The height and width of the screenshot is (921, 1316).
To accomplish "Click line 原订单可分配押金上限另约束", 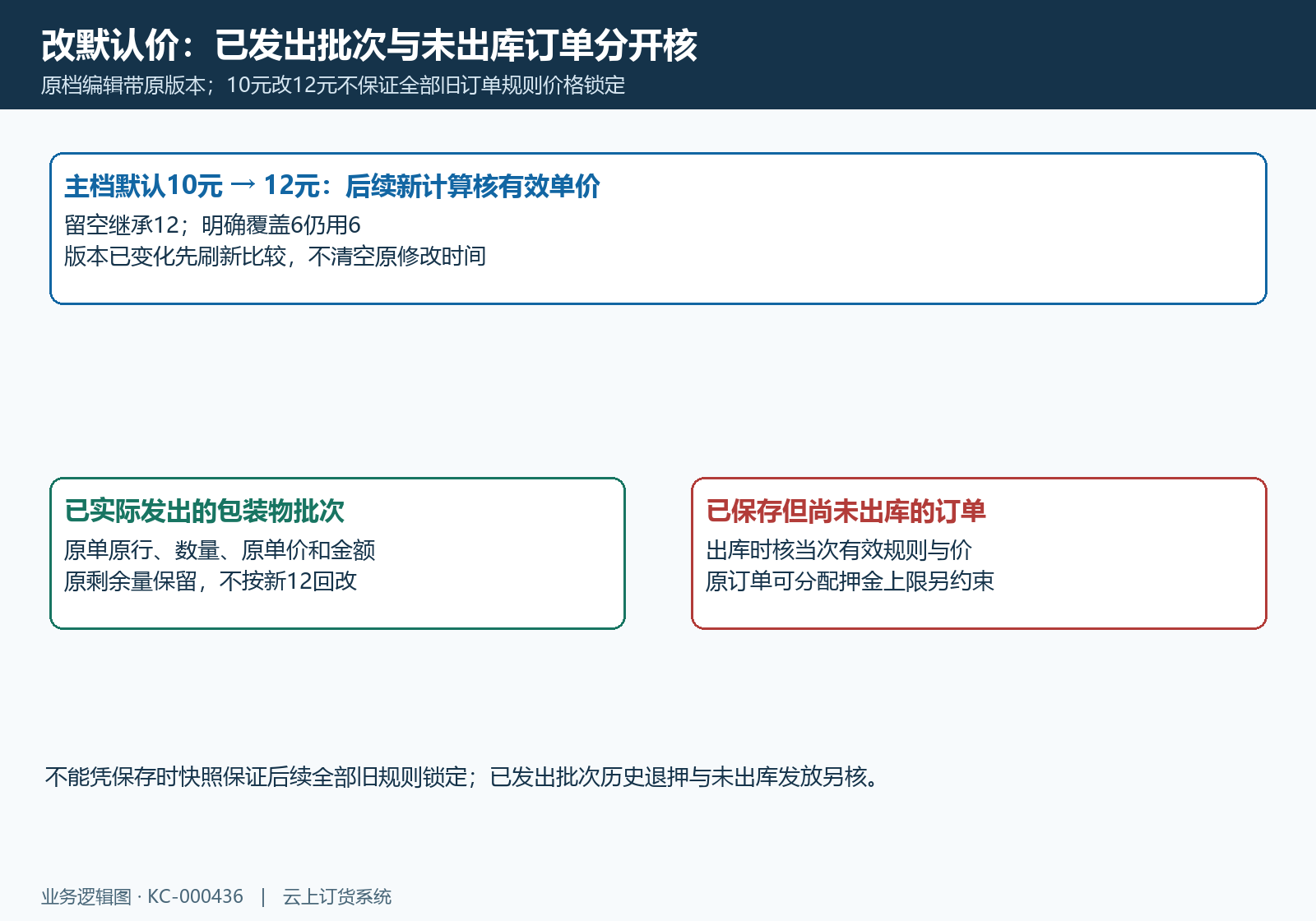I will [x=850, y=581].
